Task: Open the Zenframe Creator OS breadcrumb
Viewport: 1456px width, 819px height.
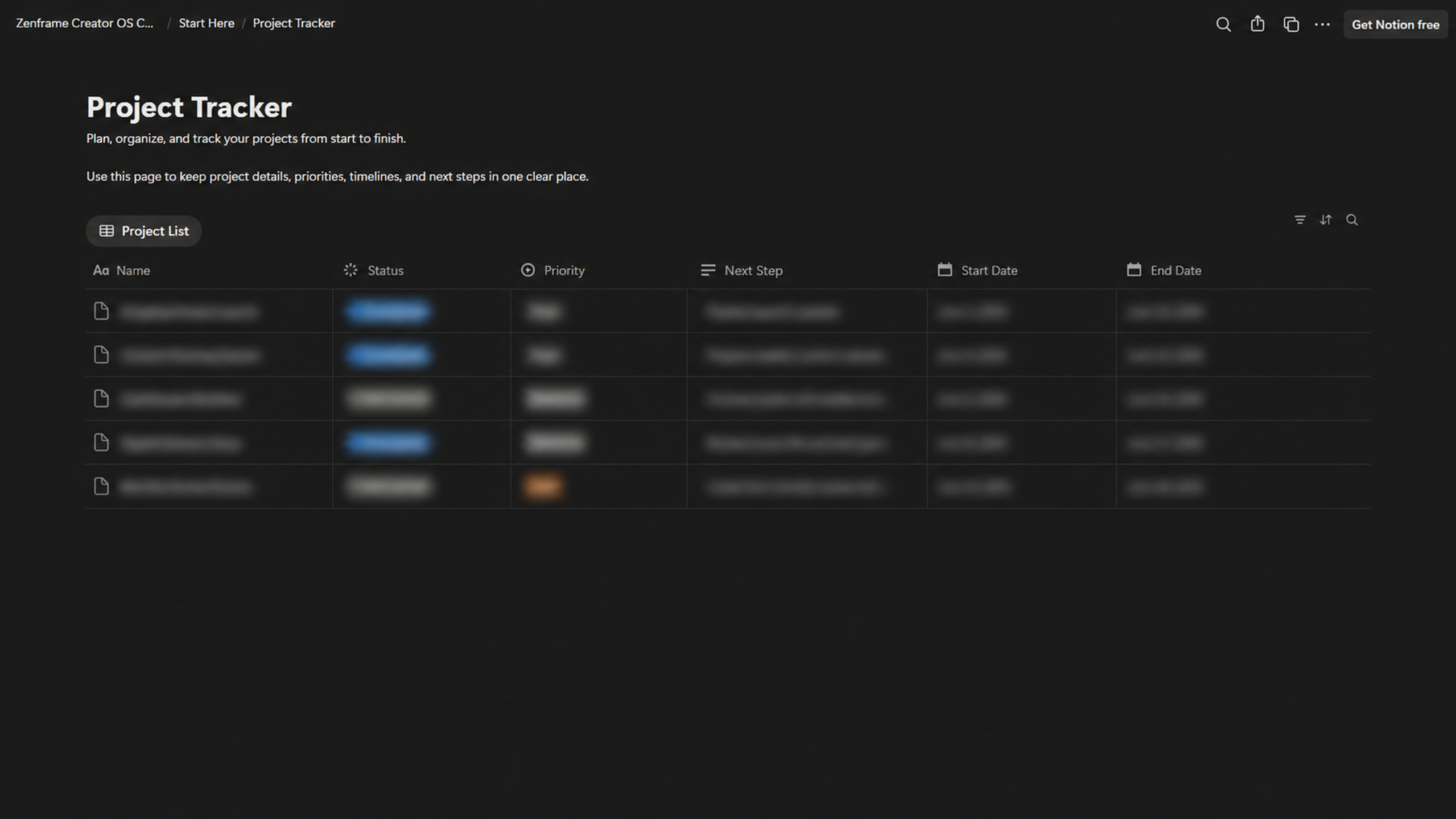Action: tap(85, 23)
